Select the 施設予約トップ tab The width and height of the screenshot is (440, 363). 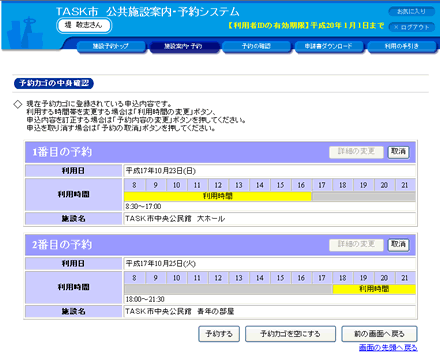[x=111, y=46]
